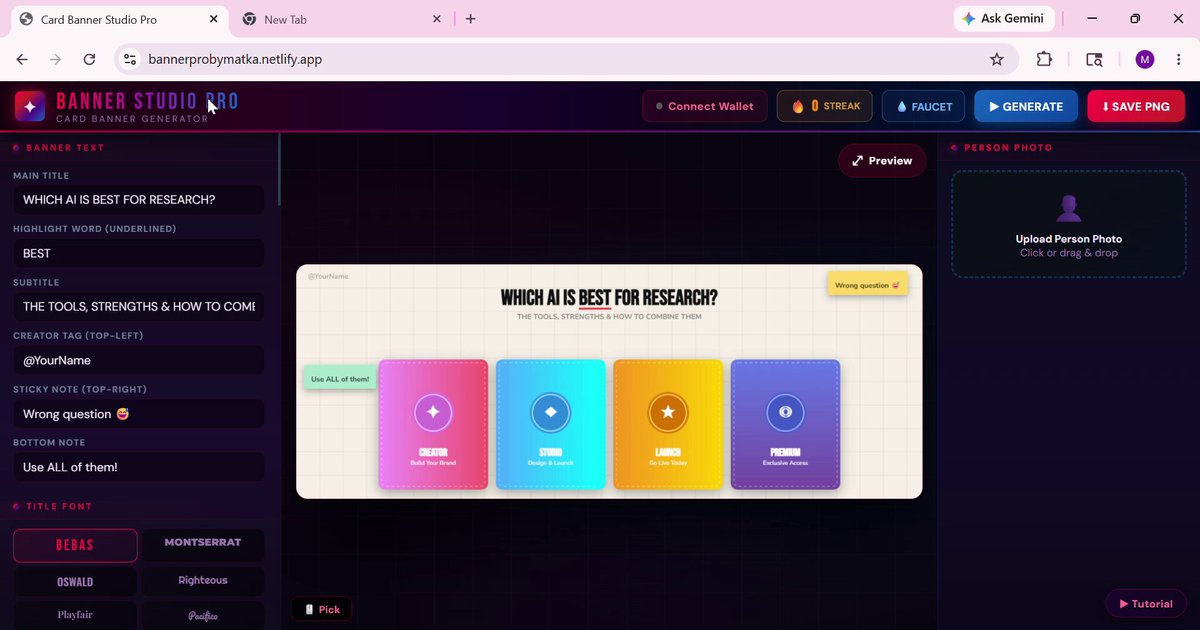
Task: Close the New Tab tab
Action: (x=437, y=19)
